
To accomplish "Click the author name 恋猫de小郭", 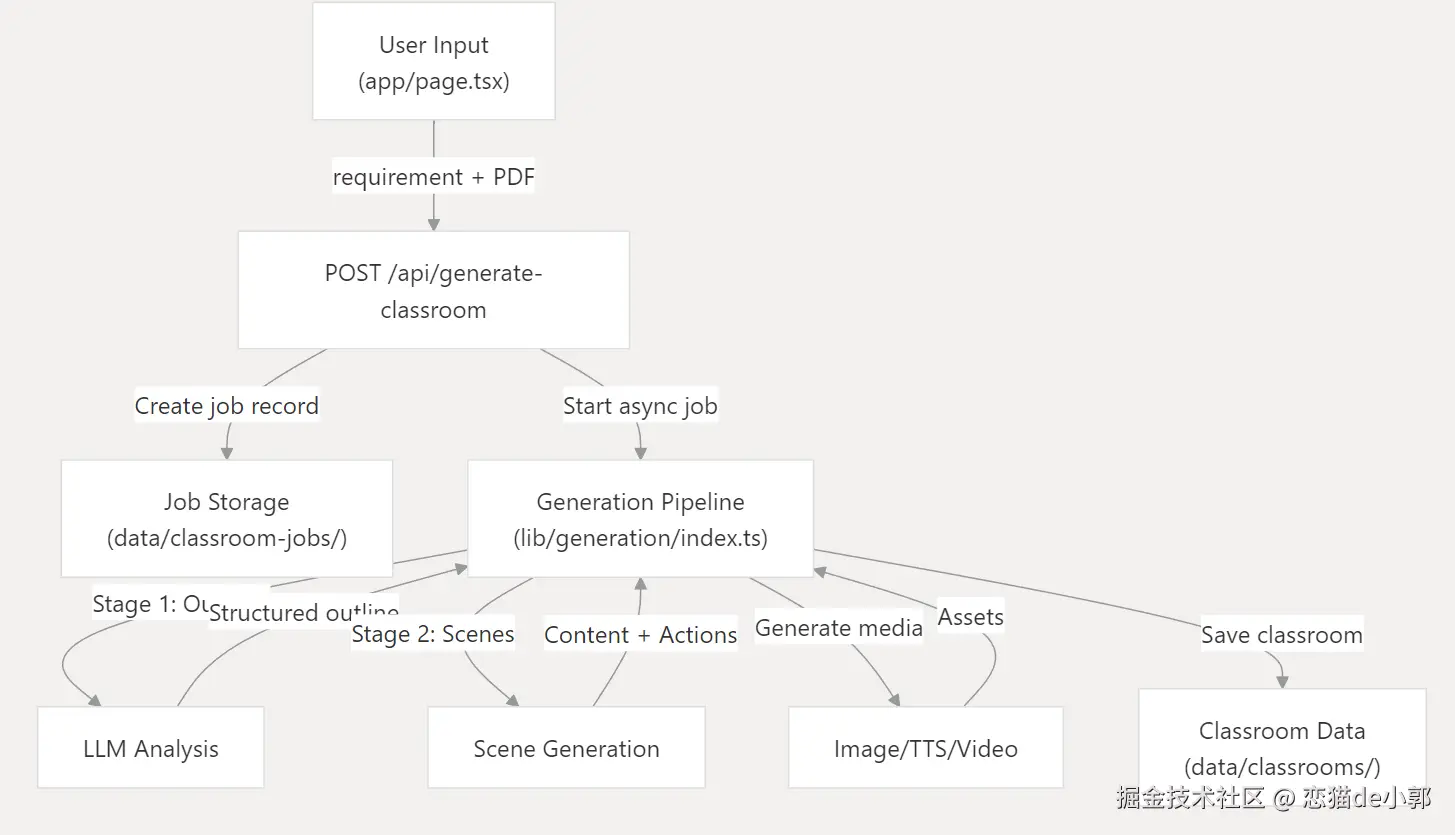I will 1366,798.
